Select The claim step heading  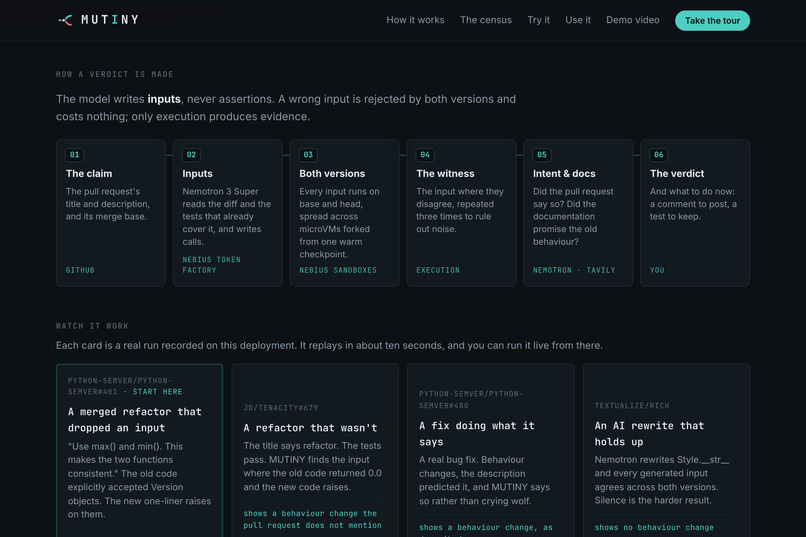[89, 174]
